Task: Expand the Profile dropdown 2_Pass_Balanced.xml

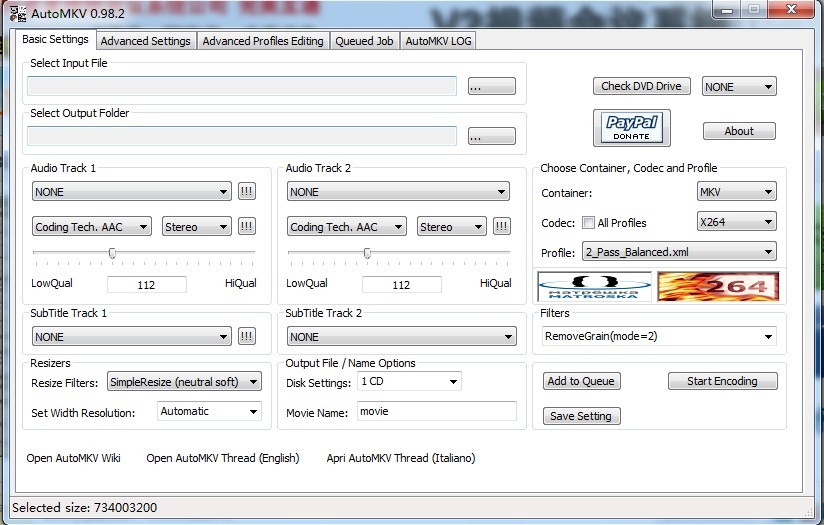Action: coord(680,252)
